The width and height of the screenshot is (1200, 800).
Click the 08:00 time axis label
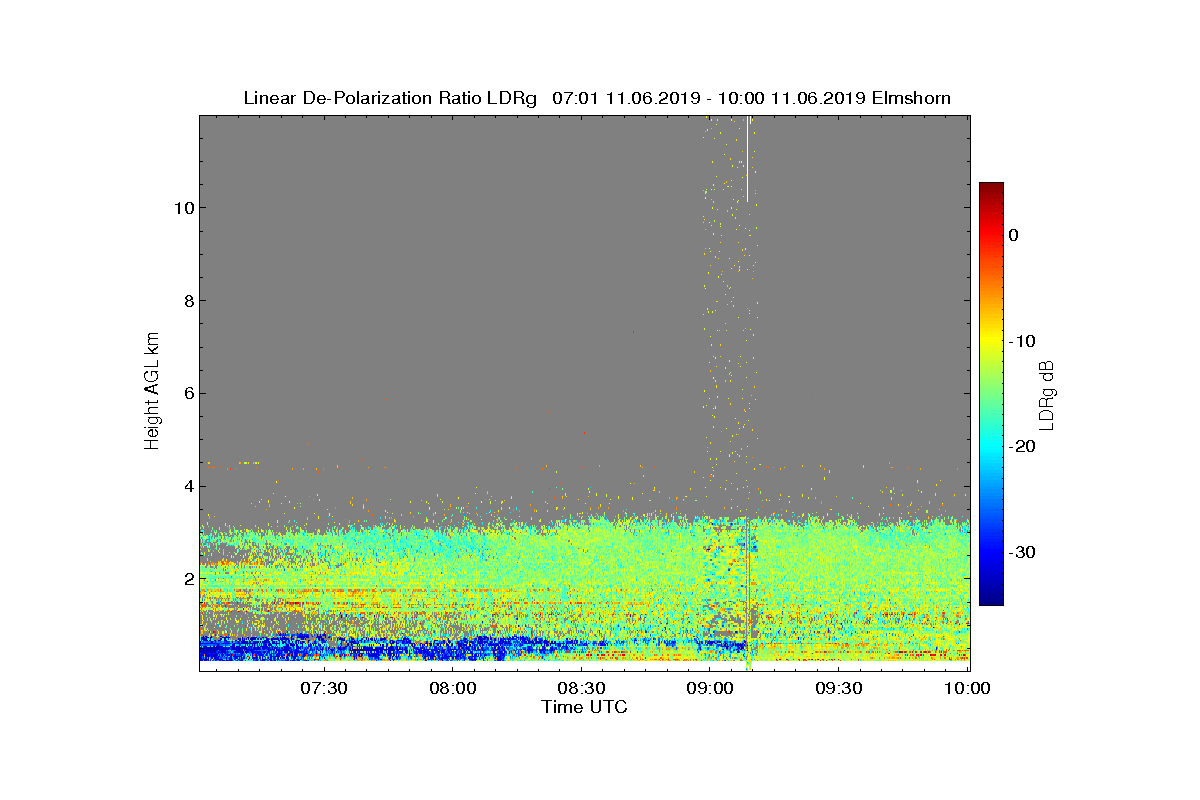tap(452, 688)
